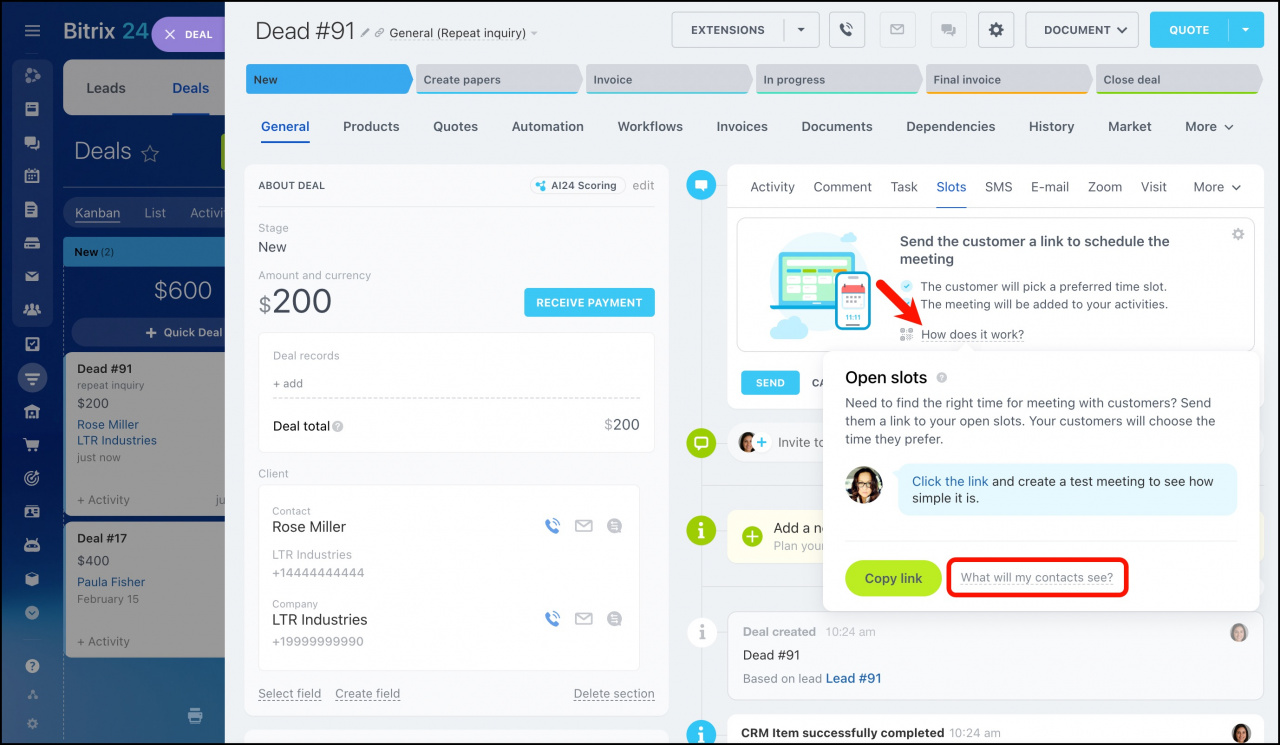Switch to the Invoices tab
Viewport: 1280px width, 745px height.
742,127
